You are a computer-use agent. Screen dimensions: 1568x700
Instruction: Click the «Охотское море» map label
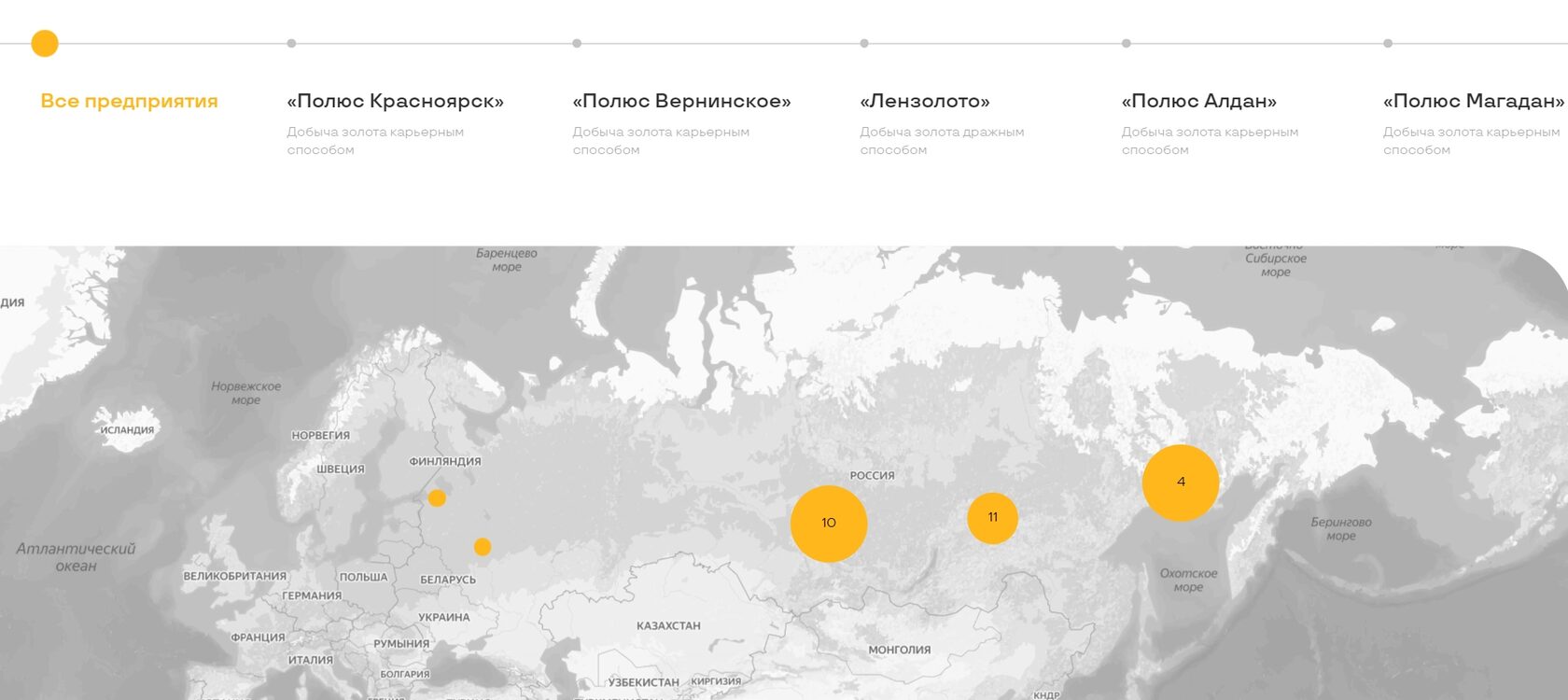pos(1188,581)
